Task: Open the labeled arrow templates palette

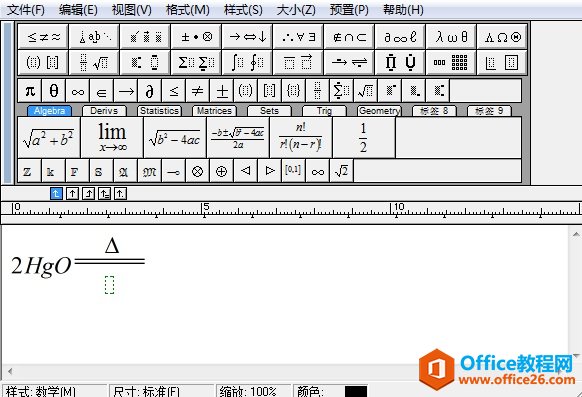Action: click(x=349, y=62)
